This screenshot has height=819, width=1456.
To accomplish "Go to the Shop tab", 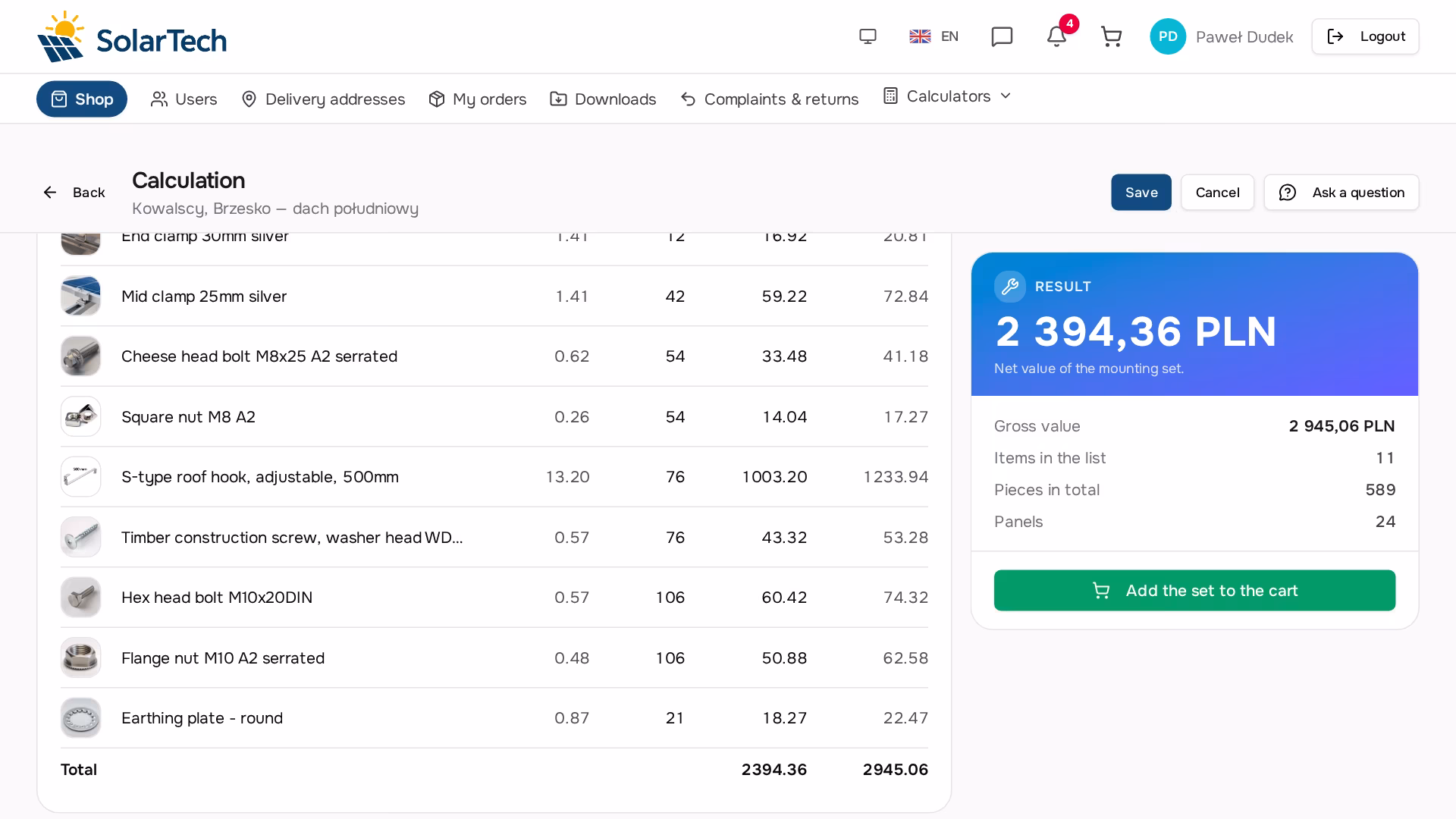I will [x=82, y=99].
